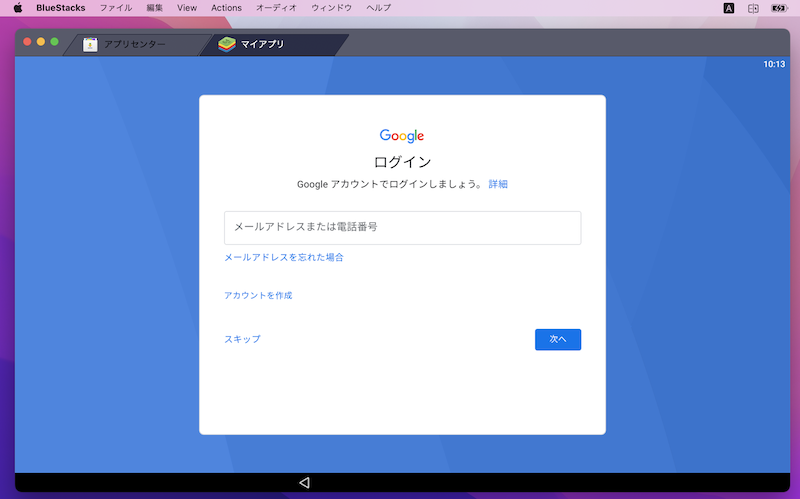800x499 pixels.
Task: Click the Android back triangle button
Action: point(304,483)
